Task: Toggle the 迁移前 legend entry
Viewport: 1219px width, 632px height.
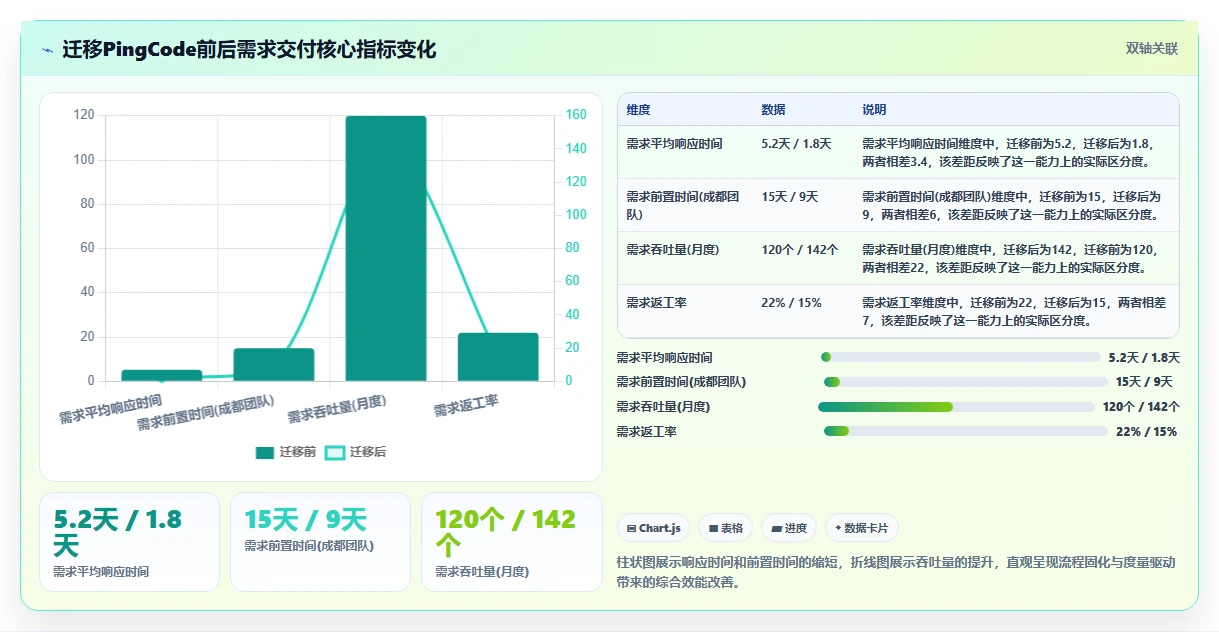Action: coord(286,452)
